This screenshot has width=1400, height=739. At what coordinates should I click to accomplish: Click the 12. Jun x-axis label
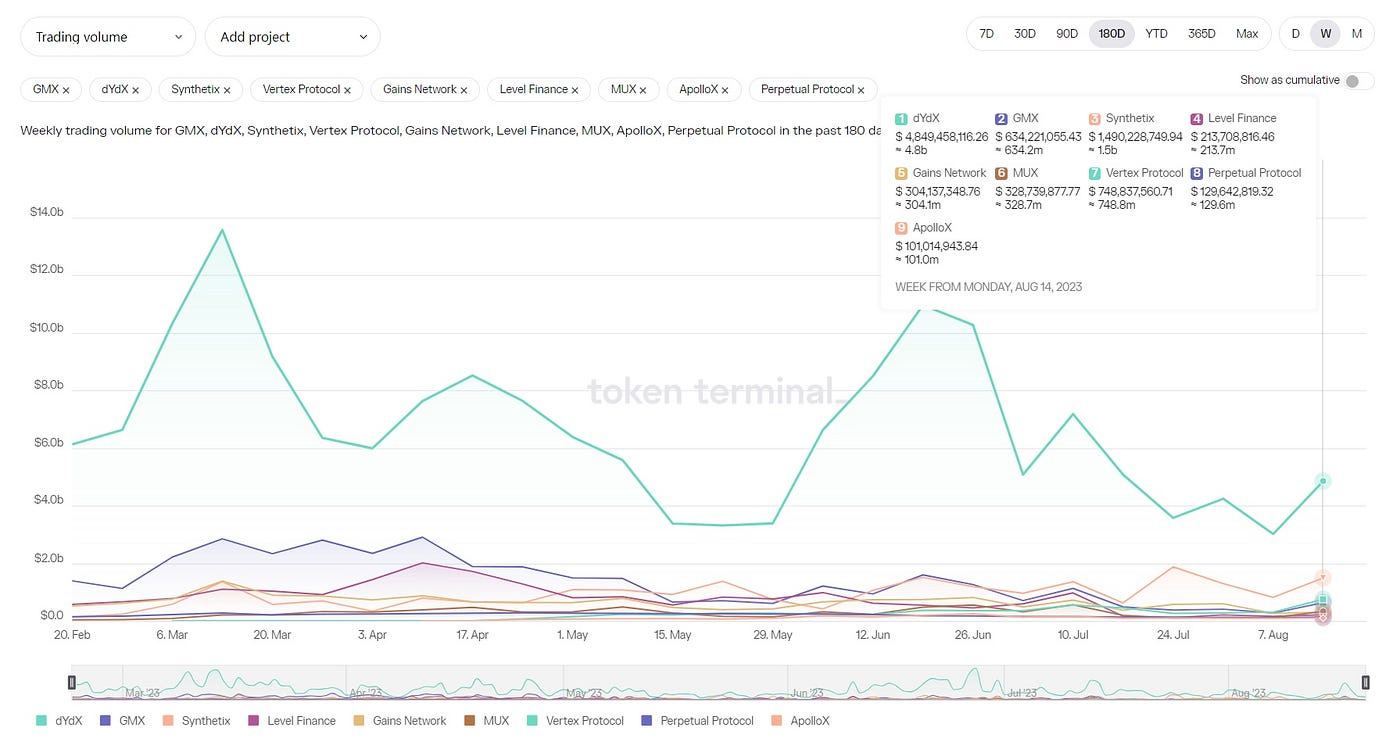pyautogui.click(x=874, y=635)
